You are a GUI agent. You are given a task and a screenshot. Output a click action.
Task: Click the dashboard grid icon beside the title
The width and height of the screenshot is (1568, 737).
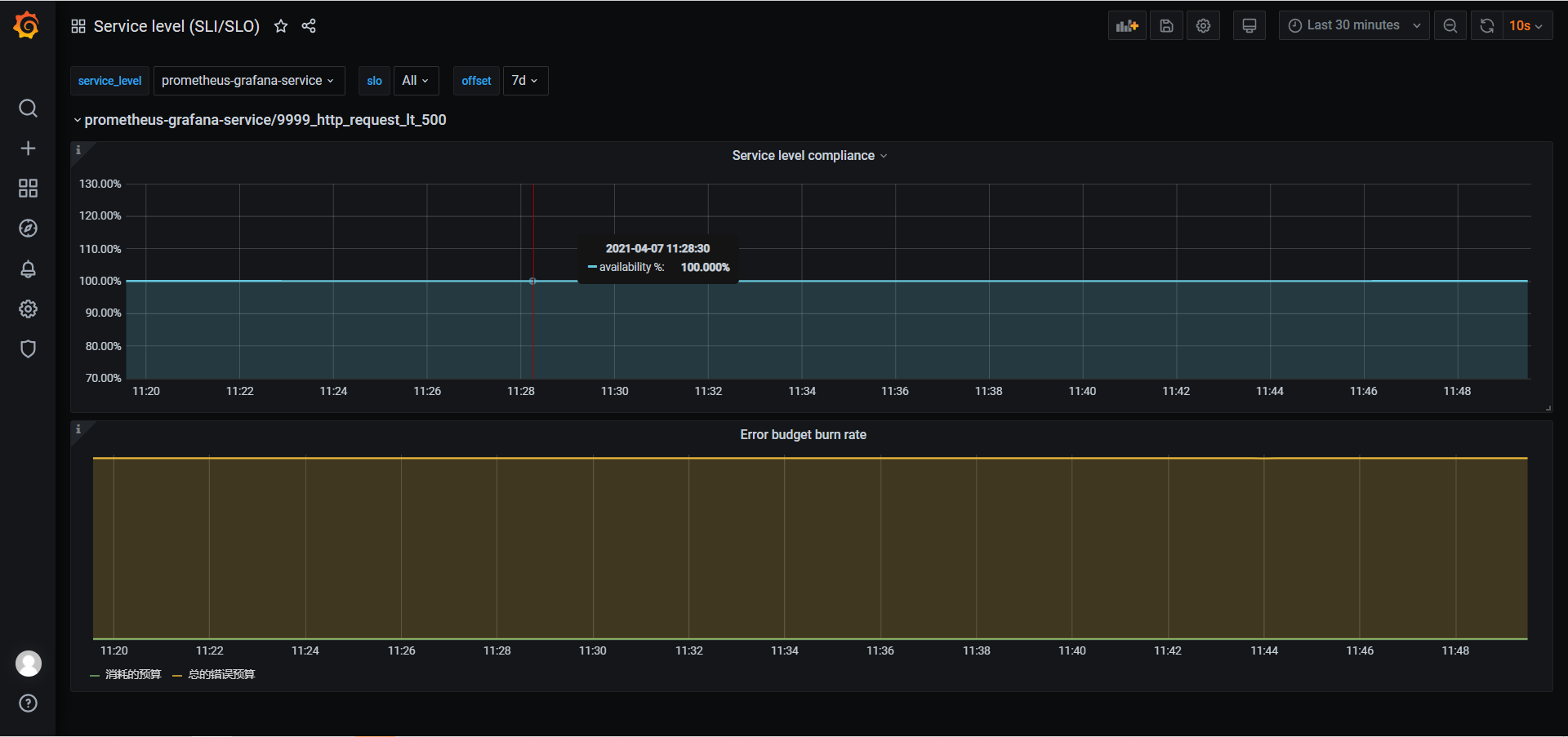pos(78,26)
